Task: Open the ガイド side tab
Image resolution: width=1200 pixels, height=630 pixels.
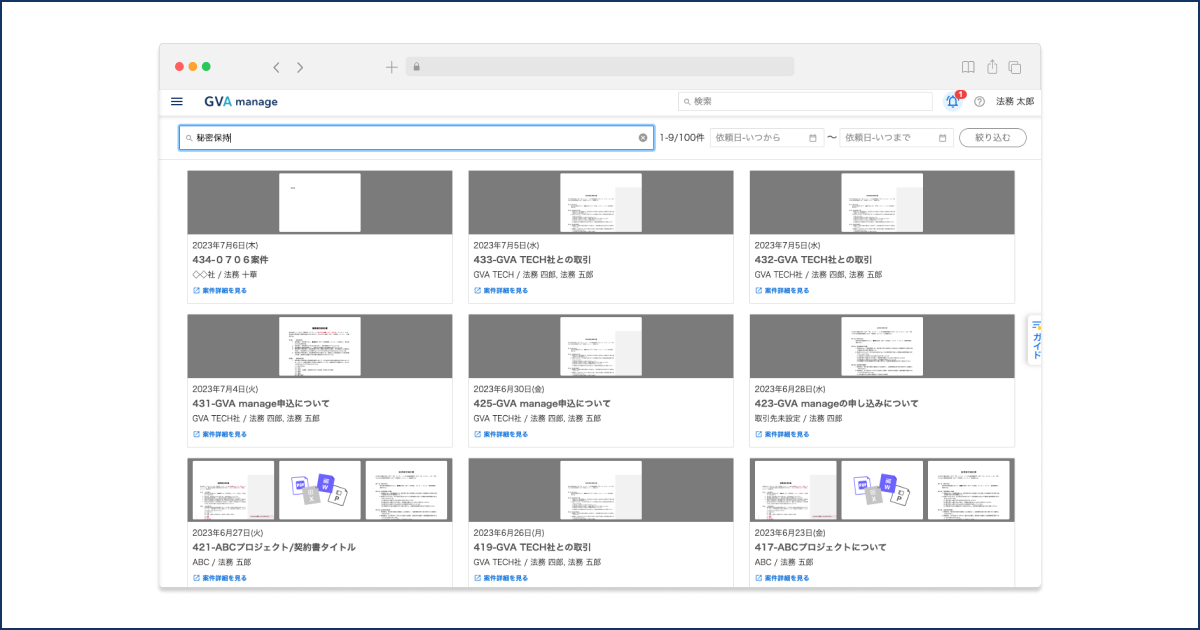Action: (x=1036, y=341)
